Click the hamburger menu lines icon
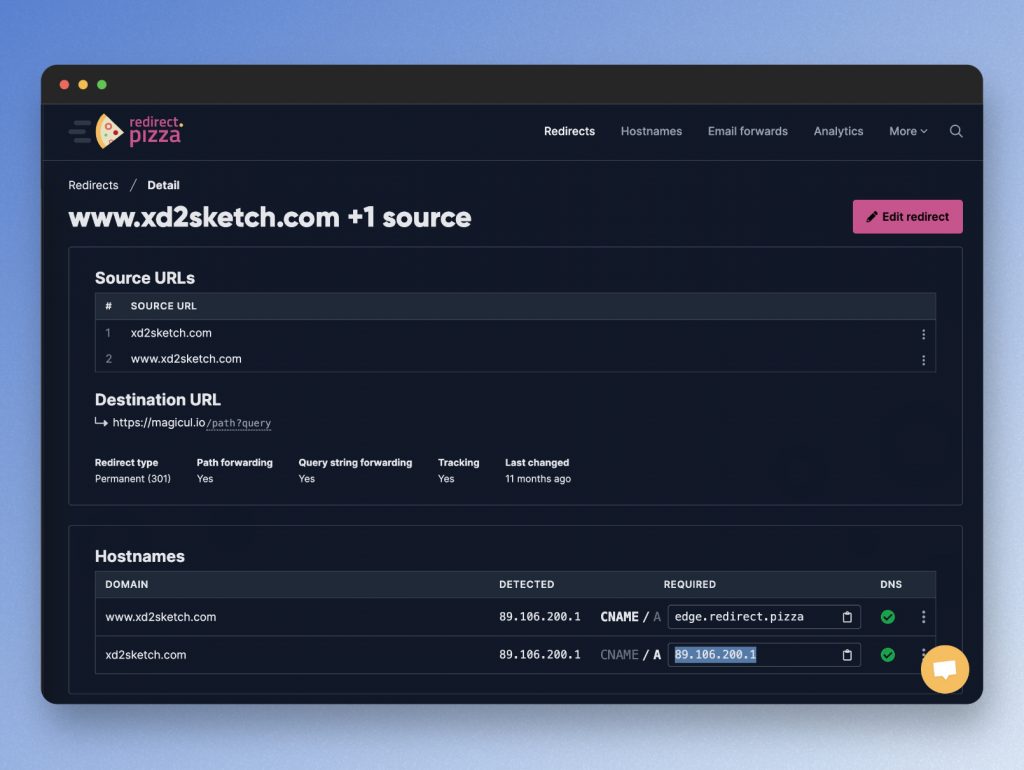The image size is (1024, 770). (x=80, y=131)
